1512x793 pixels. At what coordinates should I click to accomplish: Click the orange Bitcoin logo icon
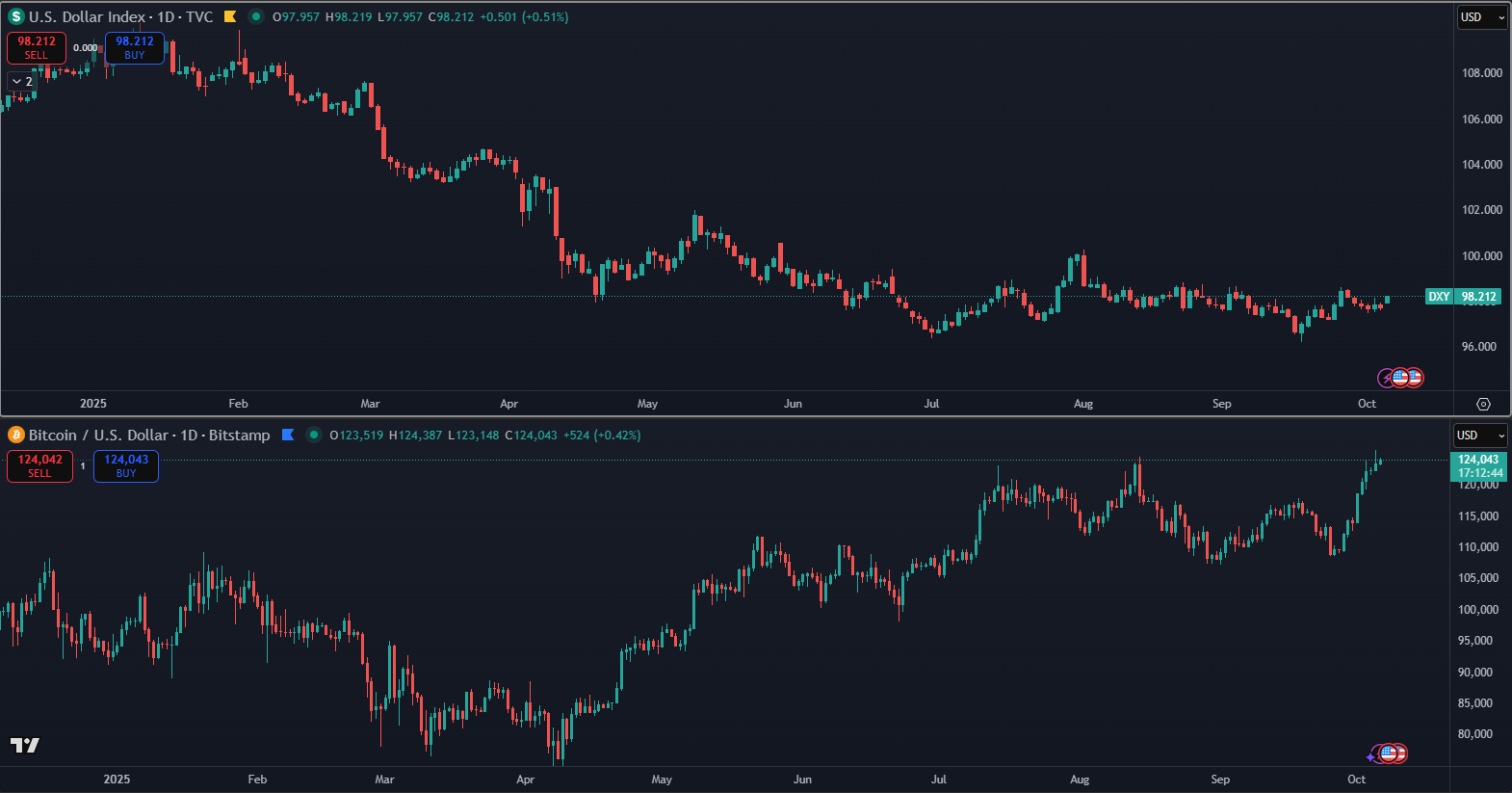(16, 436)
